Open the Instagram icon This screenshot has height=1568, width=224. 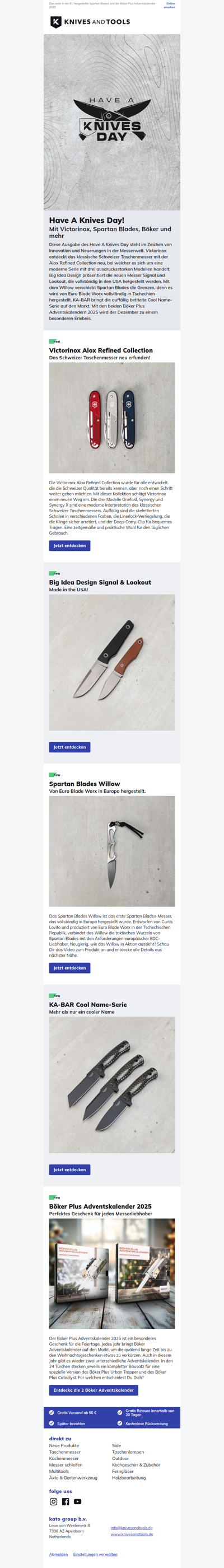pyautogui.click(x=54, y=1501)
